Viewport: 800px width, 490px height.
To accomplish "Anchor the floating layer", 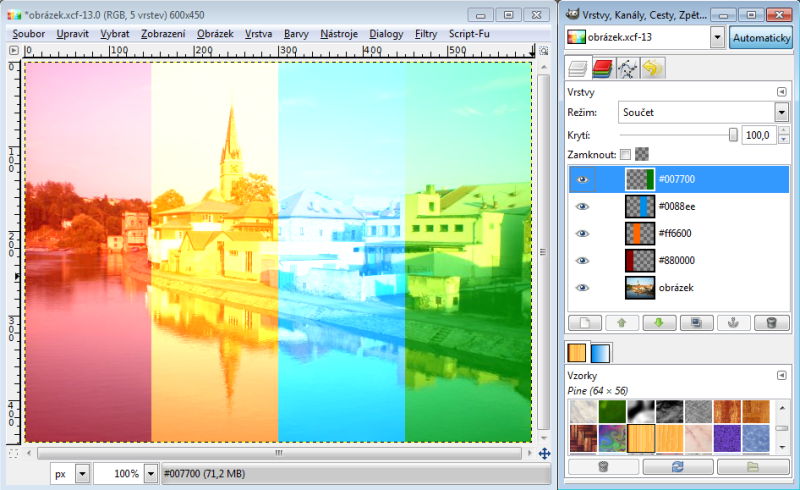I will pyautogui.click(x=734, y=323).
